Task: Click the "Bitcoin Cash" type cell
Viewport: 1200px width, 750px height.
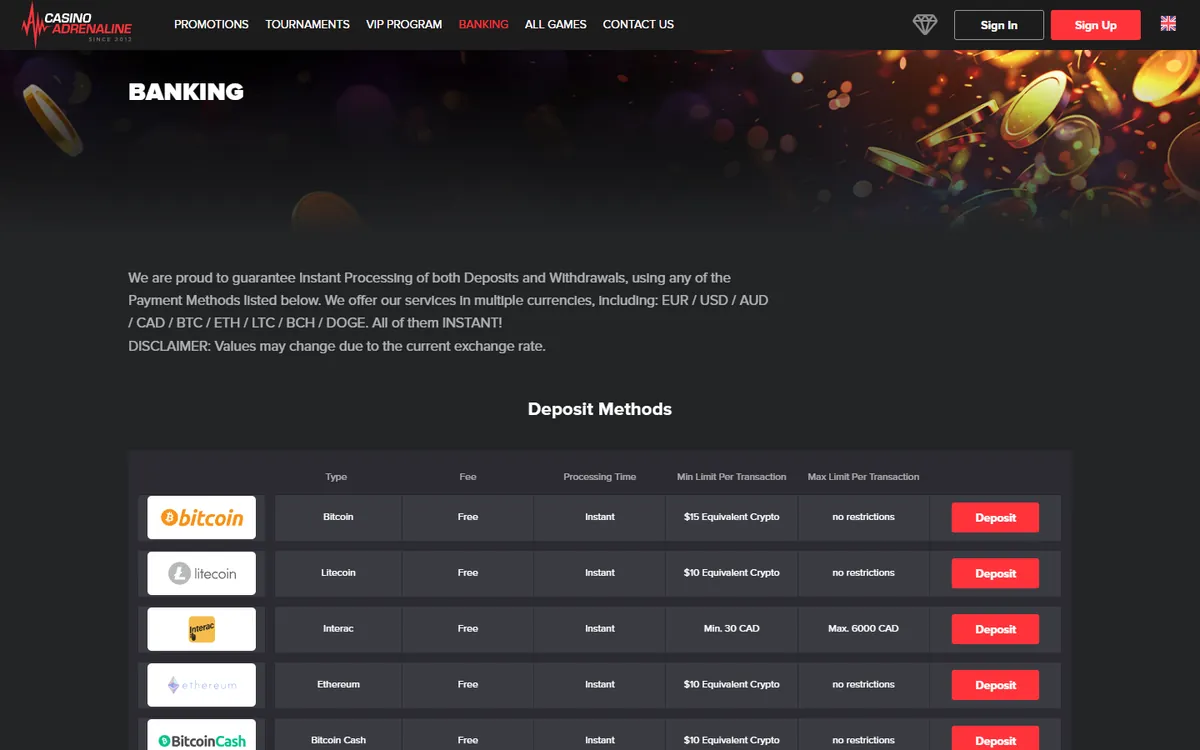Action: [338, 735]
